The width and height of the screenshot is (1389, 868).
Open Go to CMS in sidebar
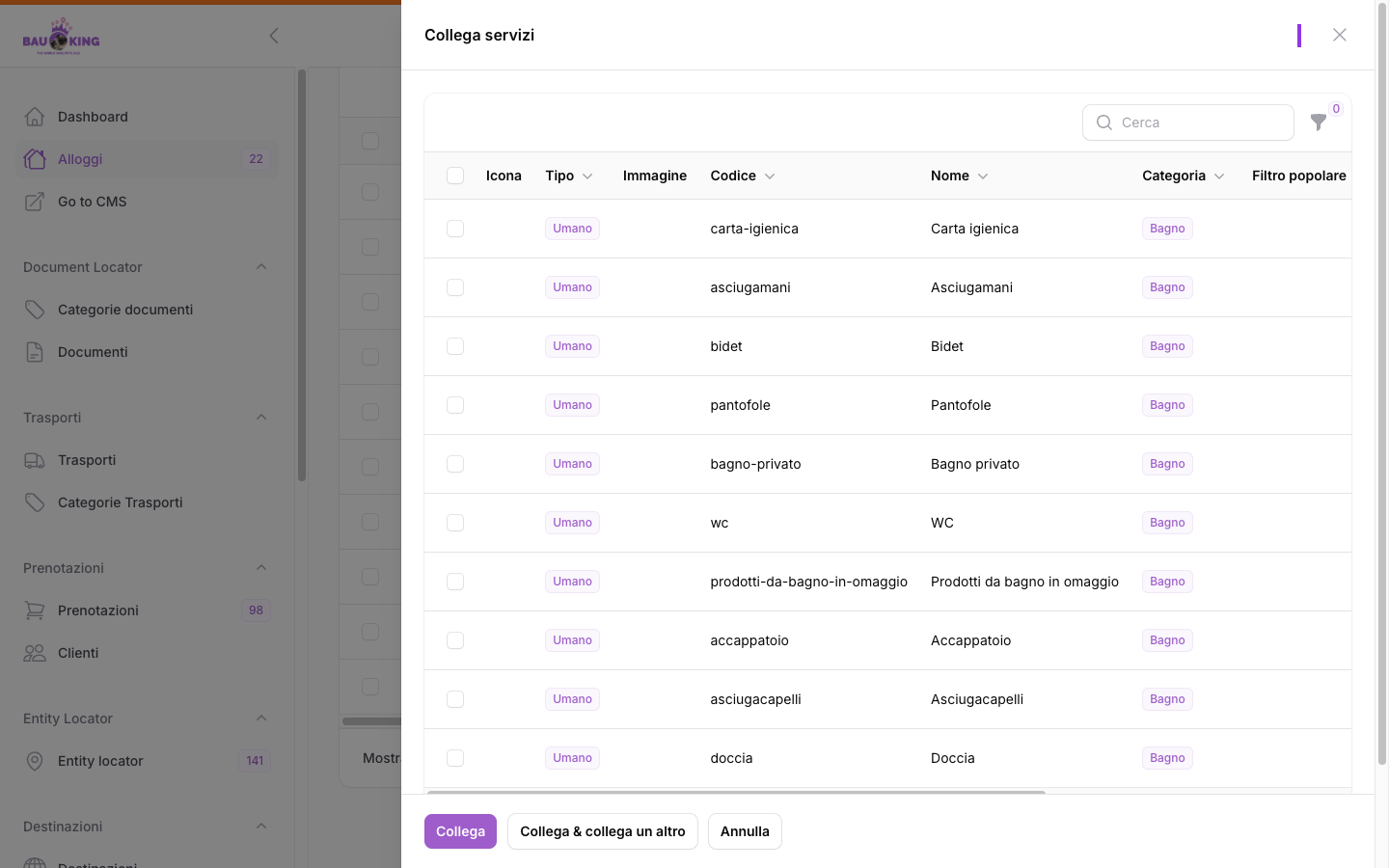click(147, 202)
